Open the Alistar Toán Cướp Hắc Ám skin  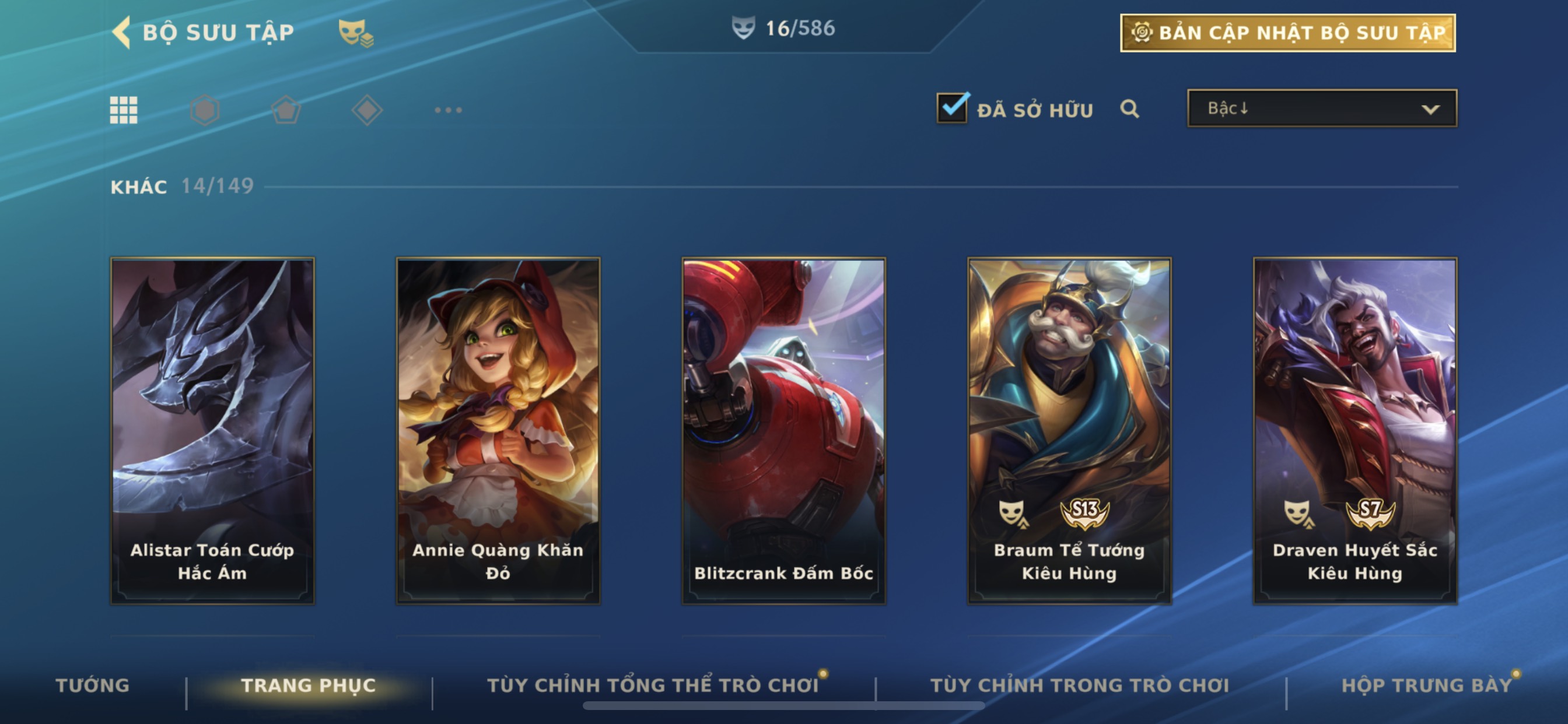click(x=212, y=431)
